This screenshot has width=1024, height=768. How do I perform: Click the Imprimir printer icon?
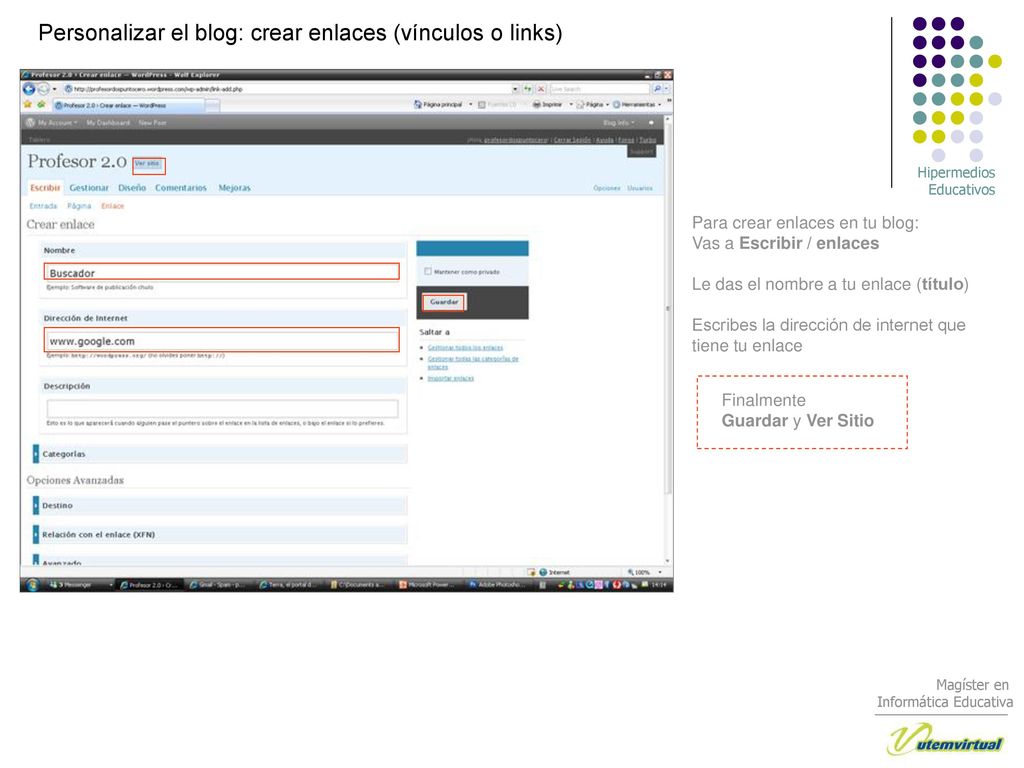[536, 104]
